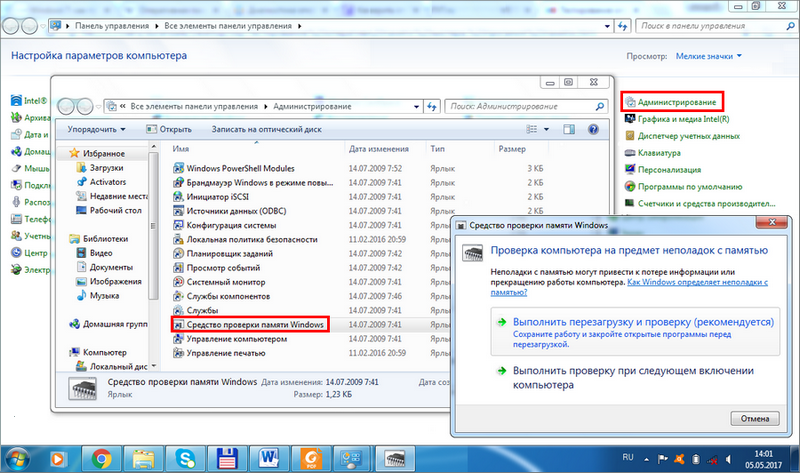Image resolution: width=800 pixels, height=473 pixels.
Task: Click the Системный монитор shortcut icon
Action: tap(178, 282)
